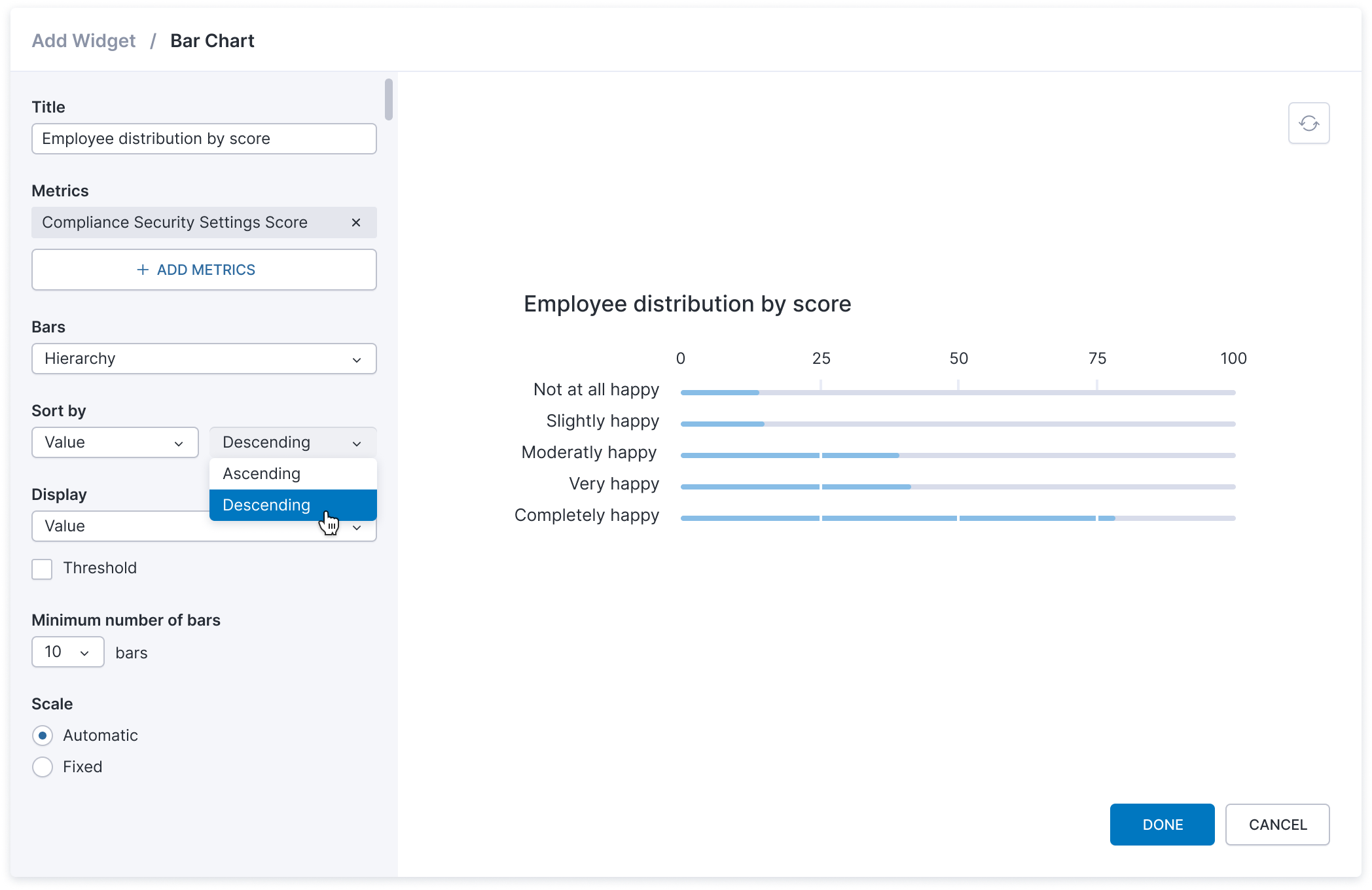The width and height of the screenshot is (1372, 890).
Task: Open the Sort by Value dropdown
Action: (x=105, y=442)
